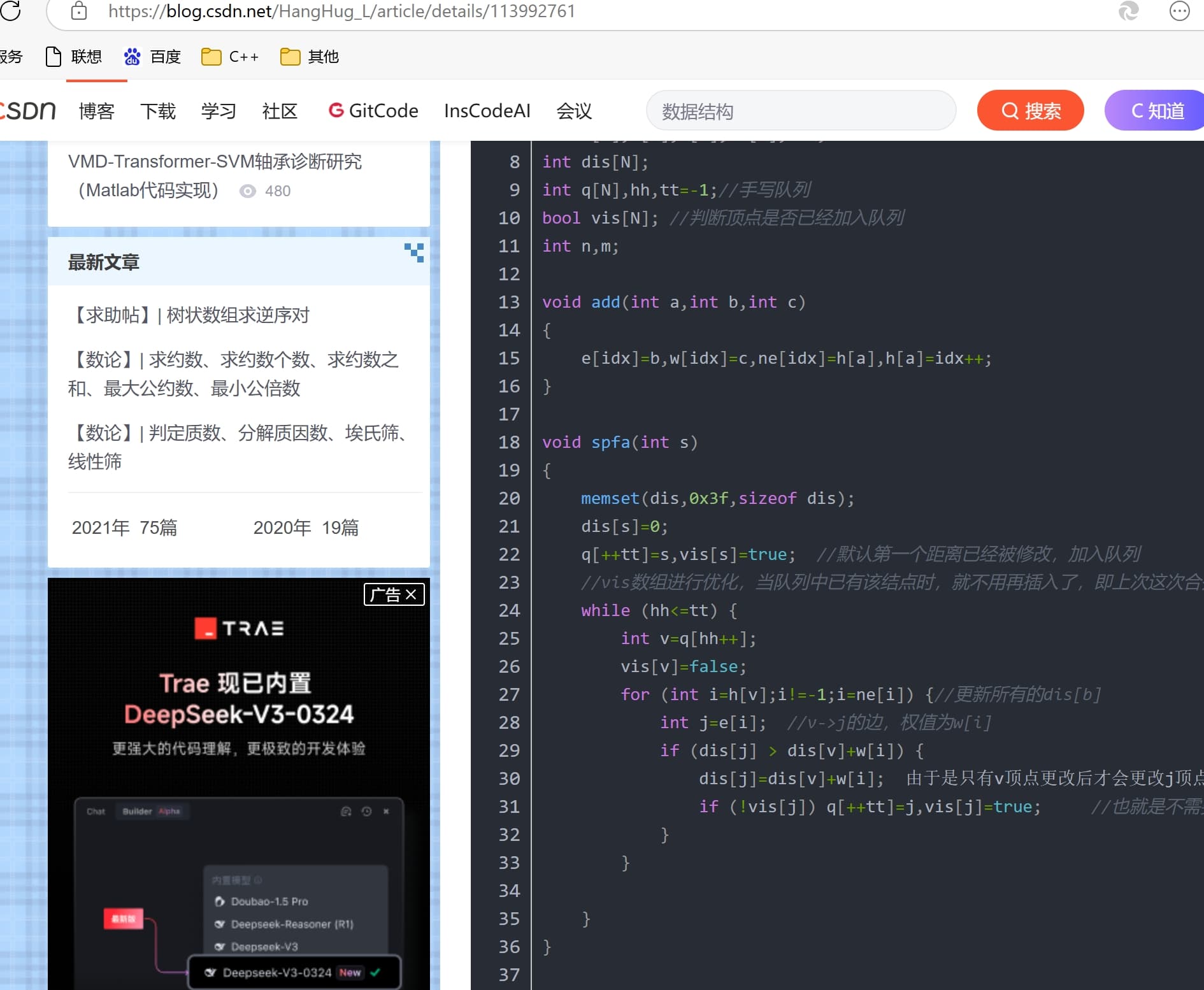The image size is (1204, 990).
Task: Open the 下载 navigation item
Action: click(x=157, y=111)
